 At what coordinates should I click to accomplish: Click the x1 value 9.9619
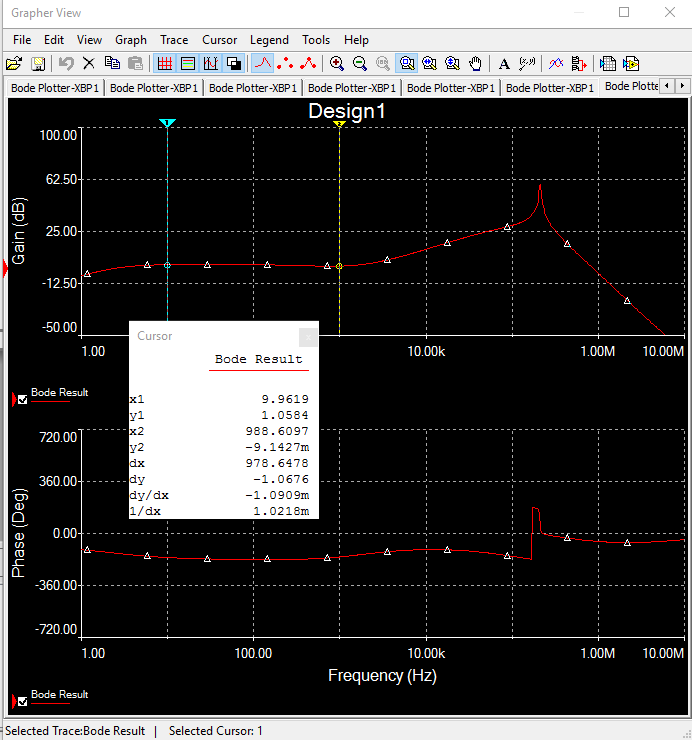pos(285,399)
